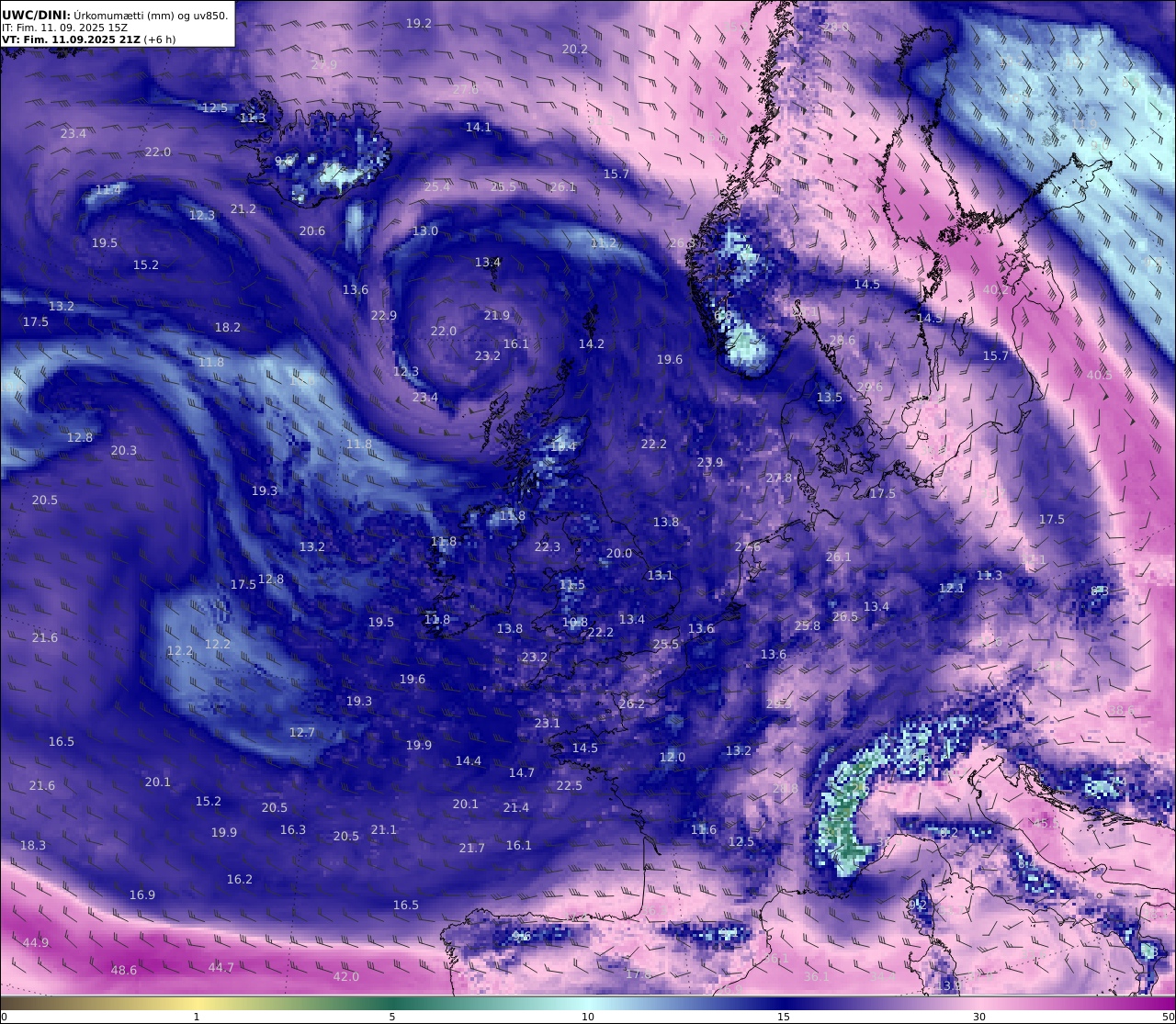Click the colorbar tick label '30'

[x=979, y=1017]
